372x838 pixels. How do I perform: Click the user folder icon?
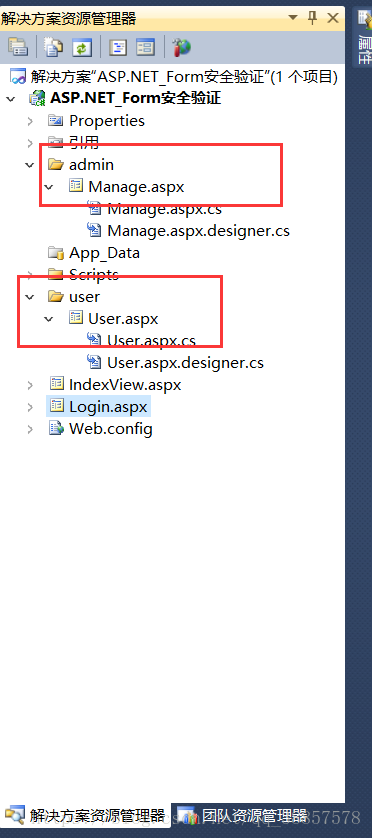[x=56, y=297]
